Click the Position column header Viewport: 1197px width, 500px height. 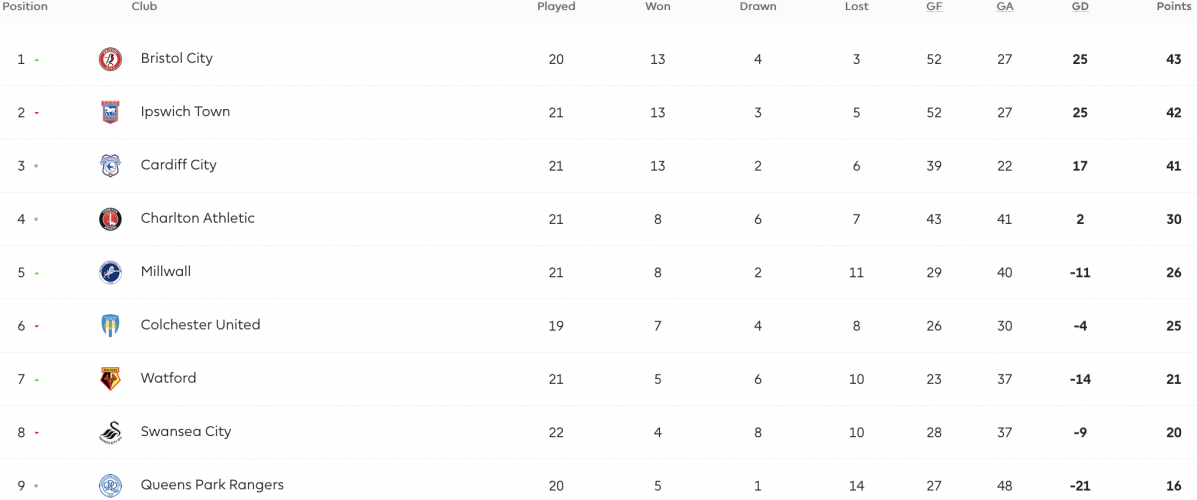point(25,7)
